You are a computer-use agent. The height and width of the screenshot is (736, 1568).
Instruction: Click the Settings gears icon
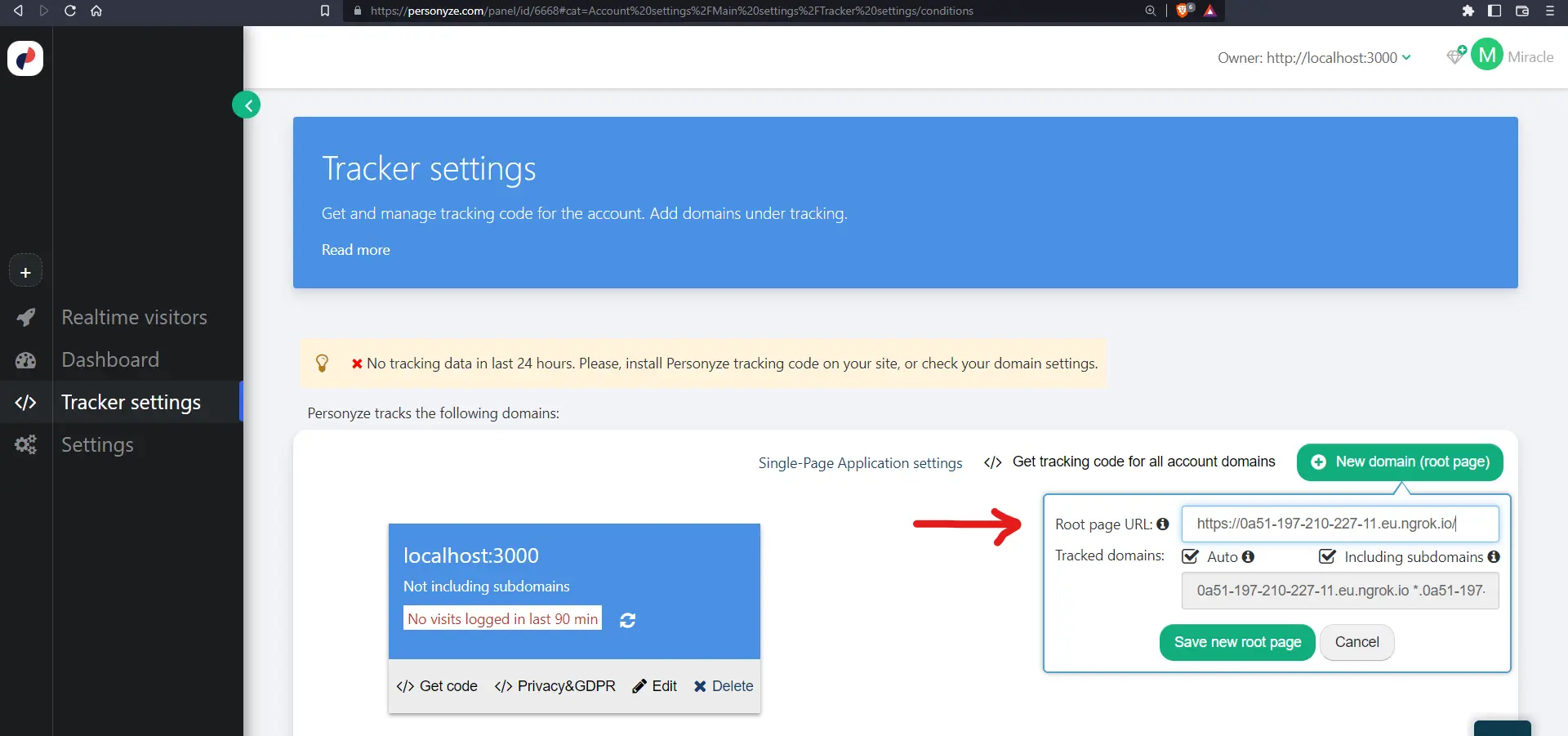tap(26, 444)
